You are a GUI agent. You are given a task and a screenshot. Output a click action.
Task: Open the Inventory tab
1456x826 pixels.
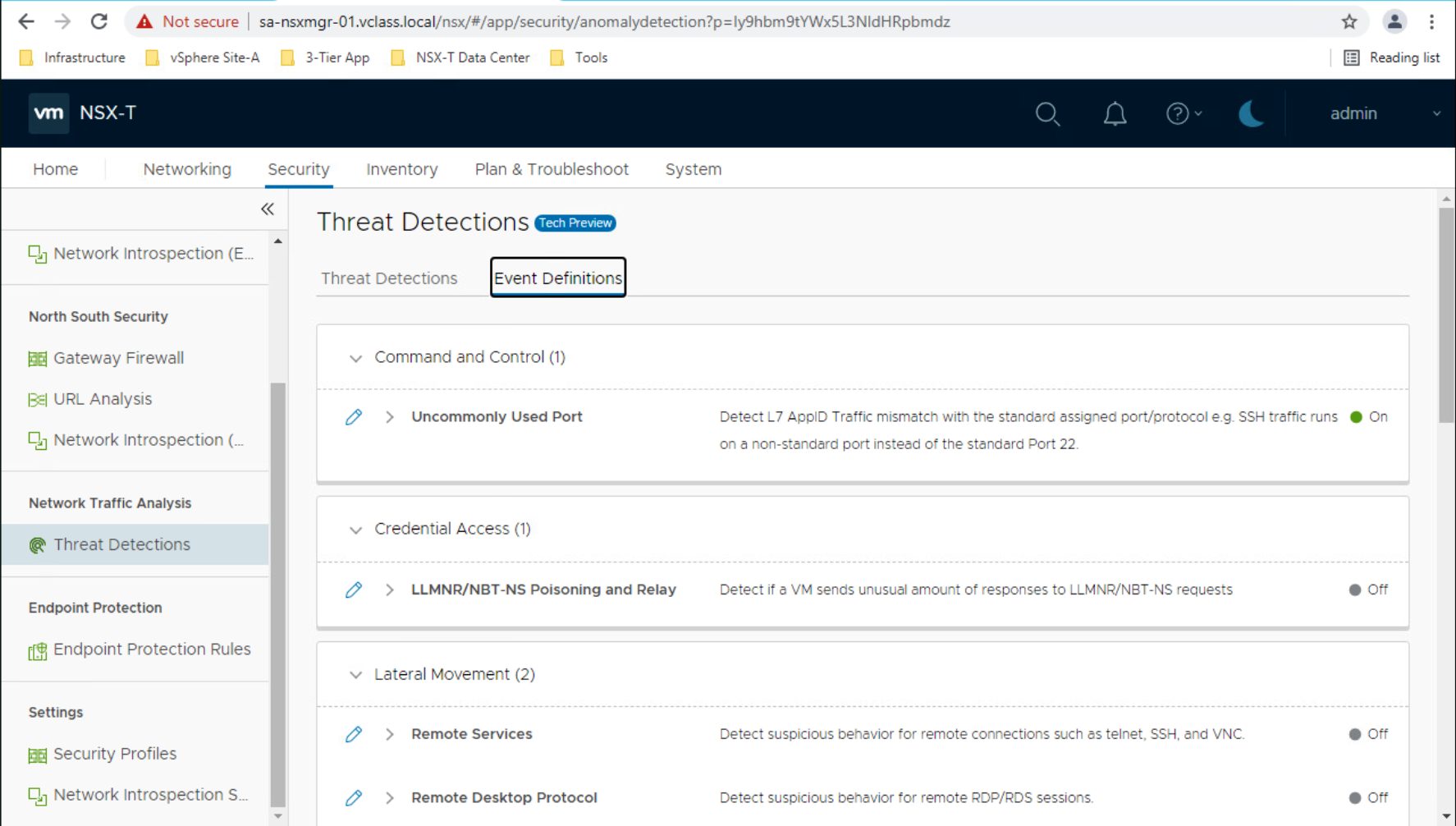pyautogui.click(x=402, y=169)
